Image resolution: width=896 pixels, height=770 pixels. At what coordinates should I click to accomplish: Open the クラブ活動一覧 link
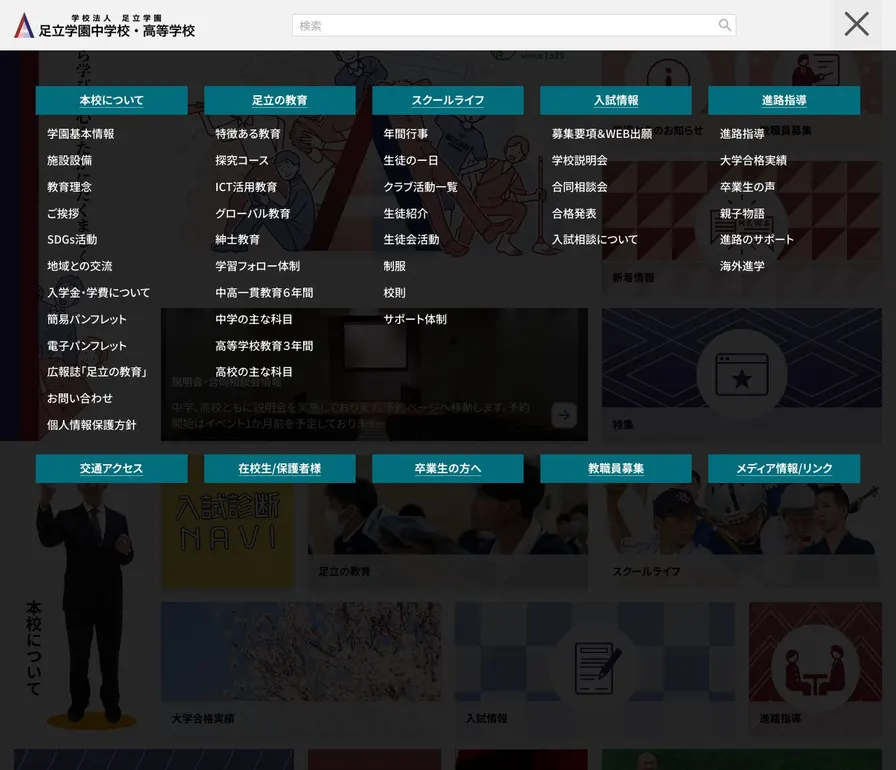tap(421, 187)
